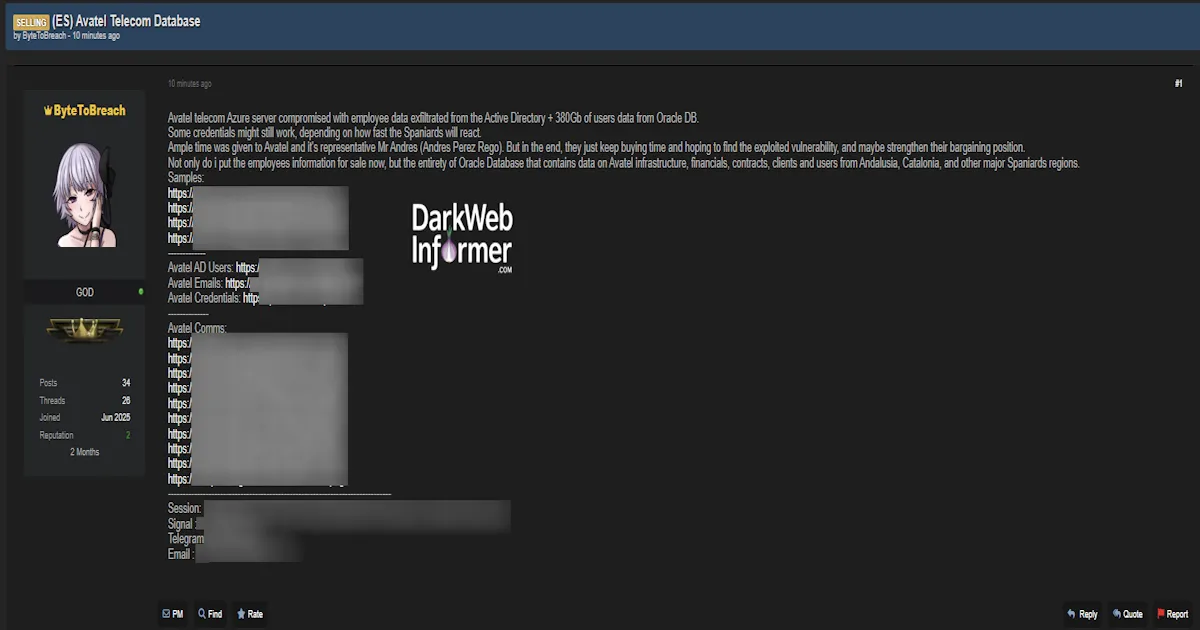Image resolution: width=1200 pixels, height=630 pixels.
Task: Open the ByteToBreach profile from the sidebar username
Action: coord(85,110)
